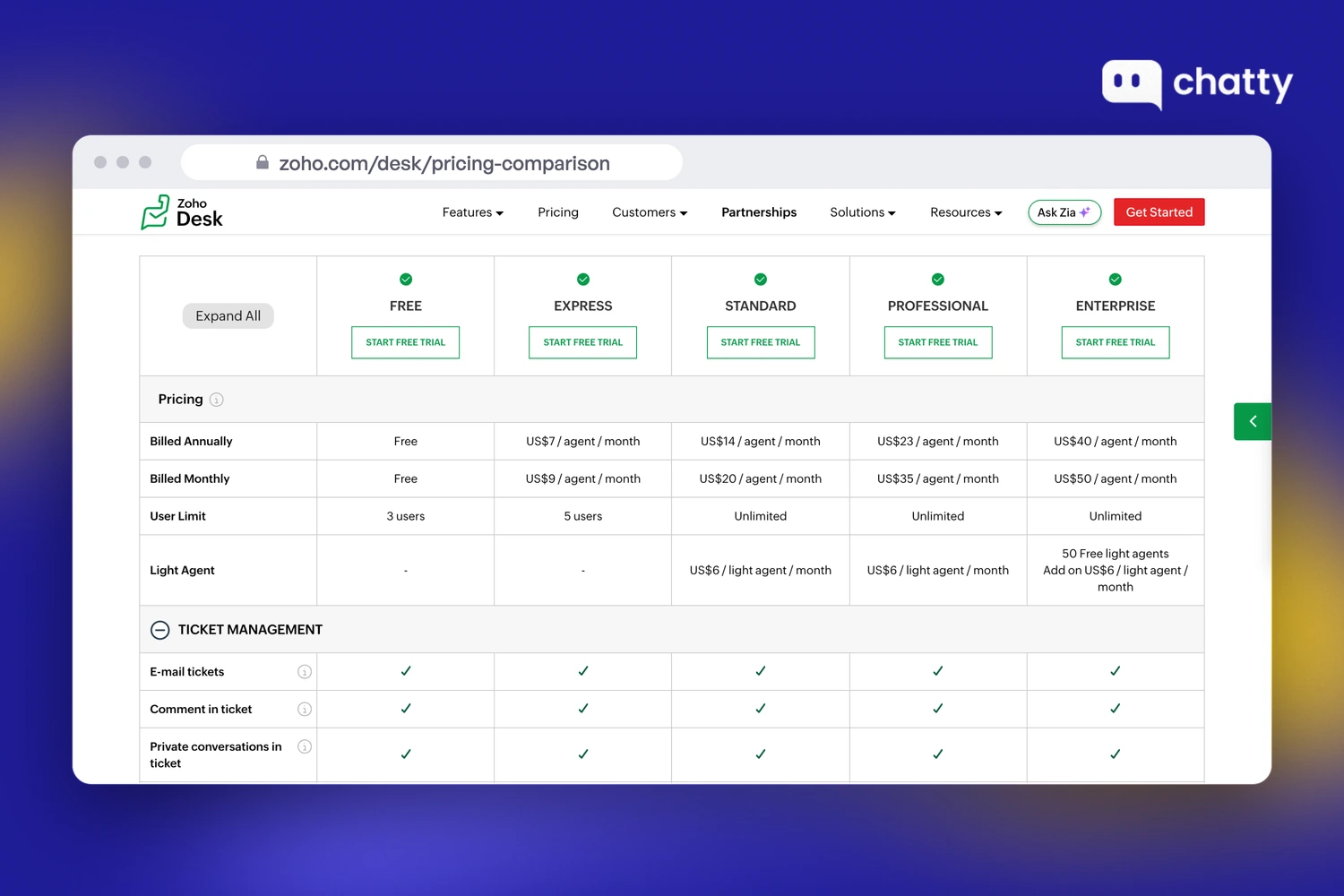The height and width of the screenshot is (896, 1344).
Task: Start free trial for the FREE plan
Action: click(406, 342)
